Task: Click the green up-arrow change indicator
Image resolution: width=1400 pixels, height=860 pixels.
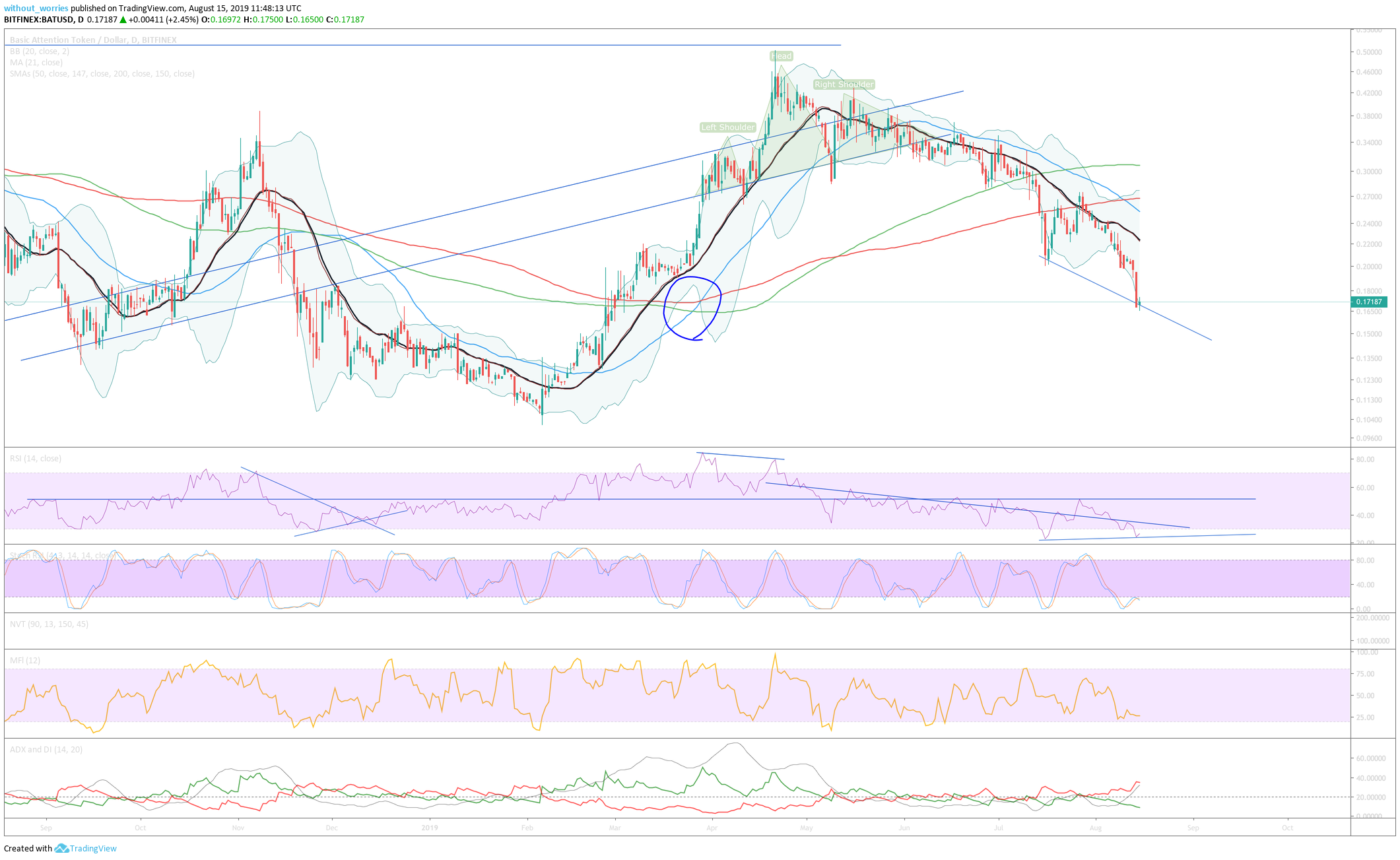Action: click(x=123, y=20)
